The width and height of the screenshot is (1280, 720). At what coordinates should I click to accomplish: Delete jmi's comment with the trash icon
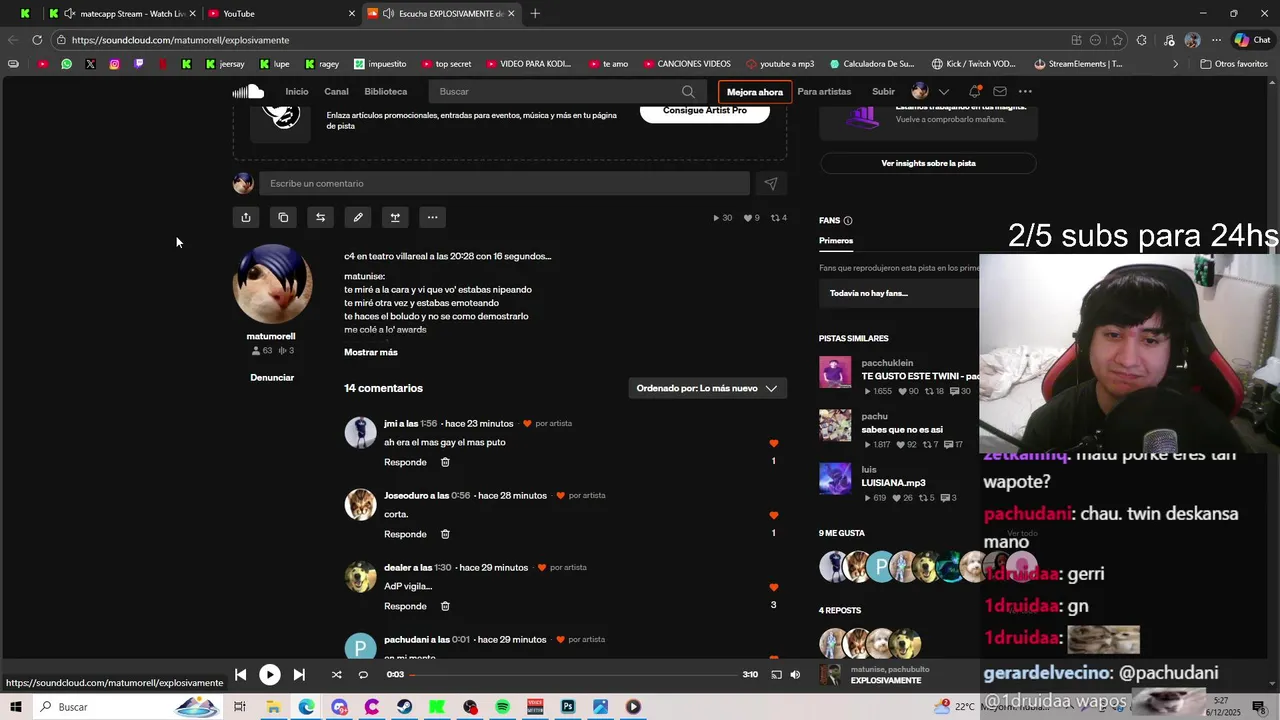445,462
